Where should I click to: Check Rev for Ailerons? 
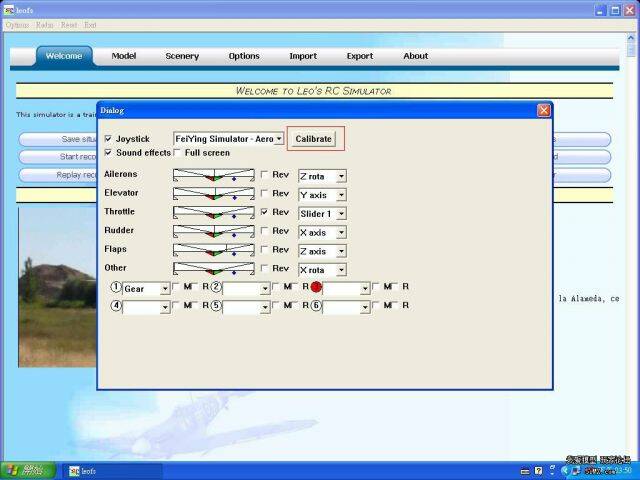point(264,175)
